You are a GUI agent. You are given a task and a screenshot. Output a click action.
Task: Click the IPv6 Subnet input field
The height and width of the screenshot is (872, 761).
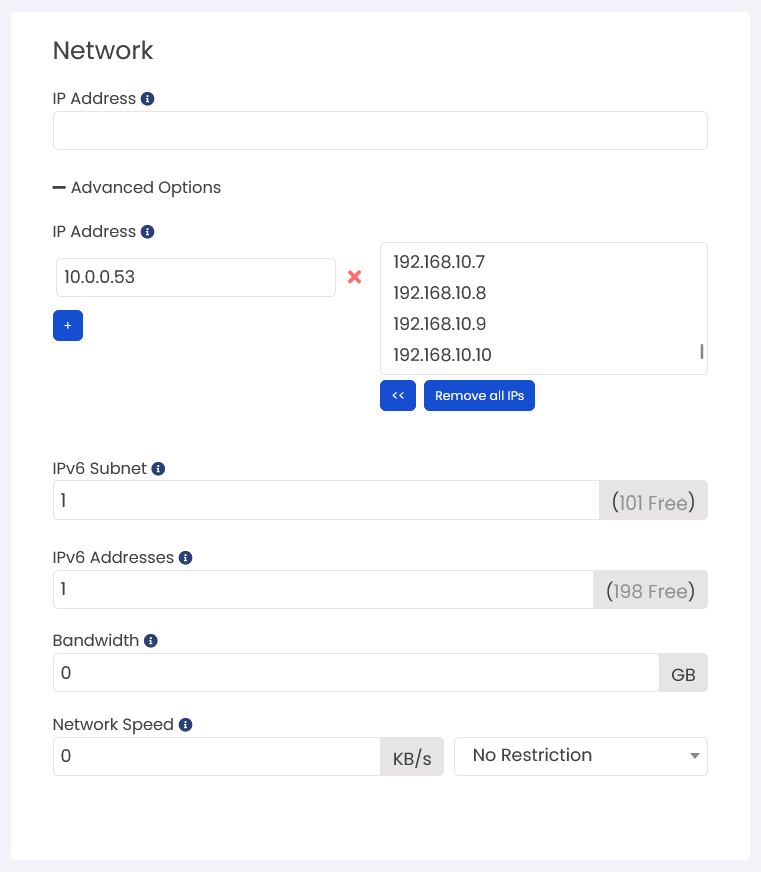coord(326,501)
